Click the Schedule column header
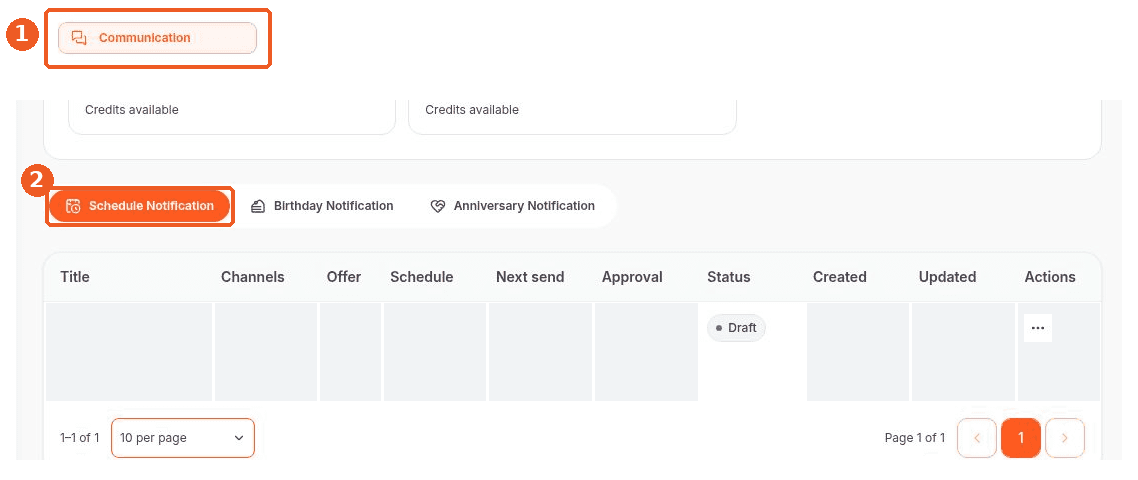This screenshot has height=480, width=1138. [x=422, y=277]
